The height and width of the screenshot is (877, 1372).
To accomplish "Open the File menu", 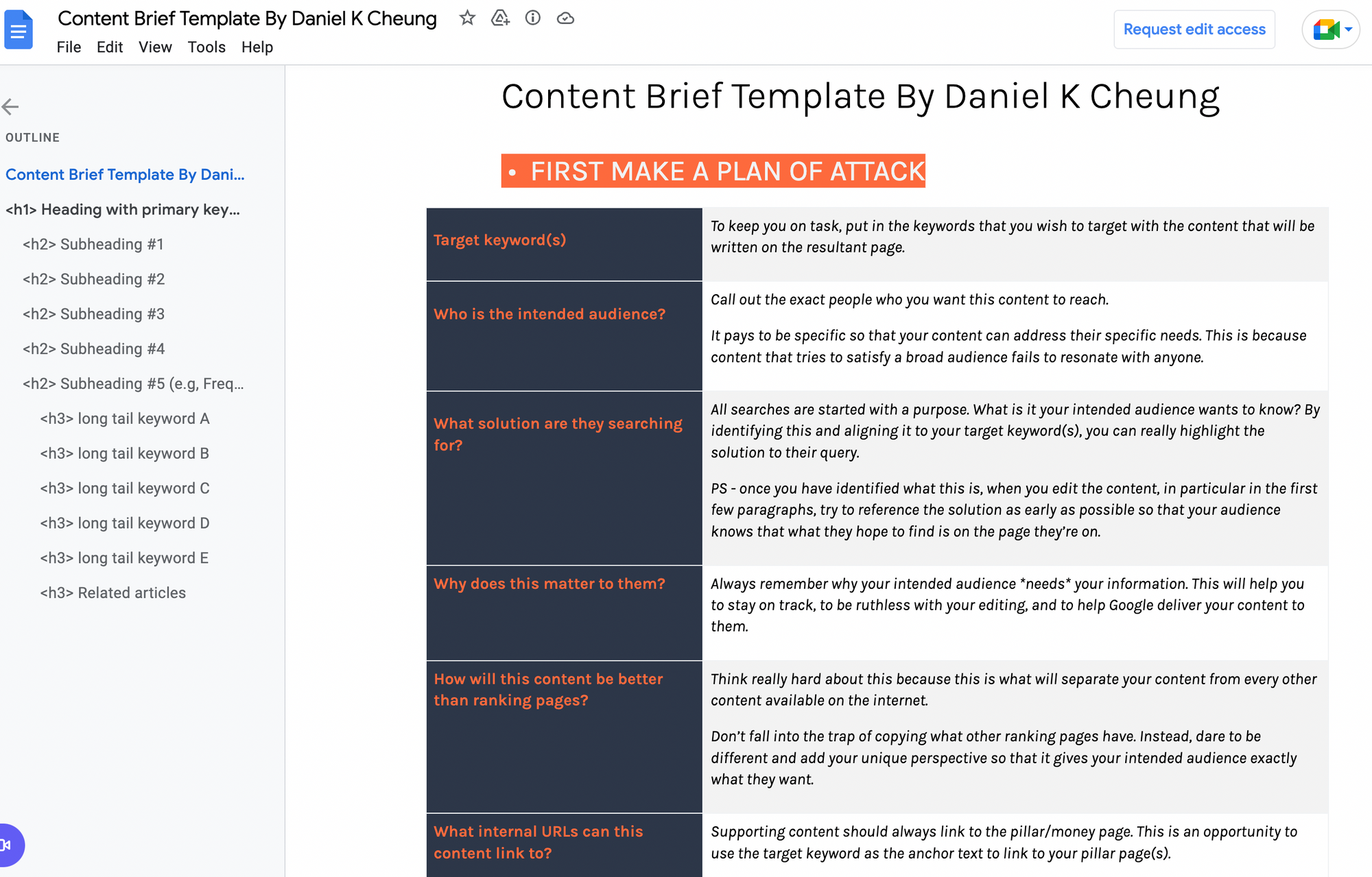I will [x=68, y=46].
